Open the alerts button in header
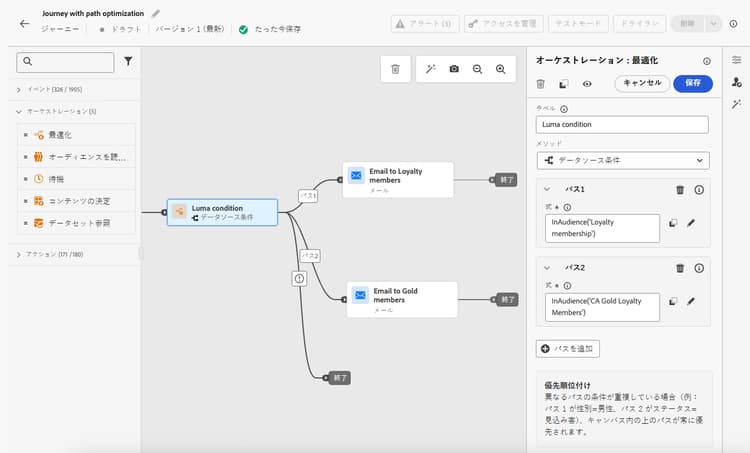This screenshot has width=750, height=453. coord(425,23)
